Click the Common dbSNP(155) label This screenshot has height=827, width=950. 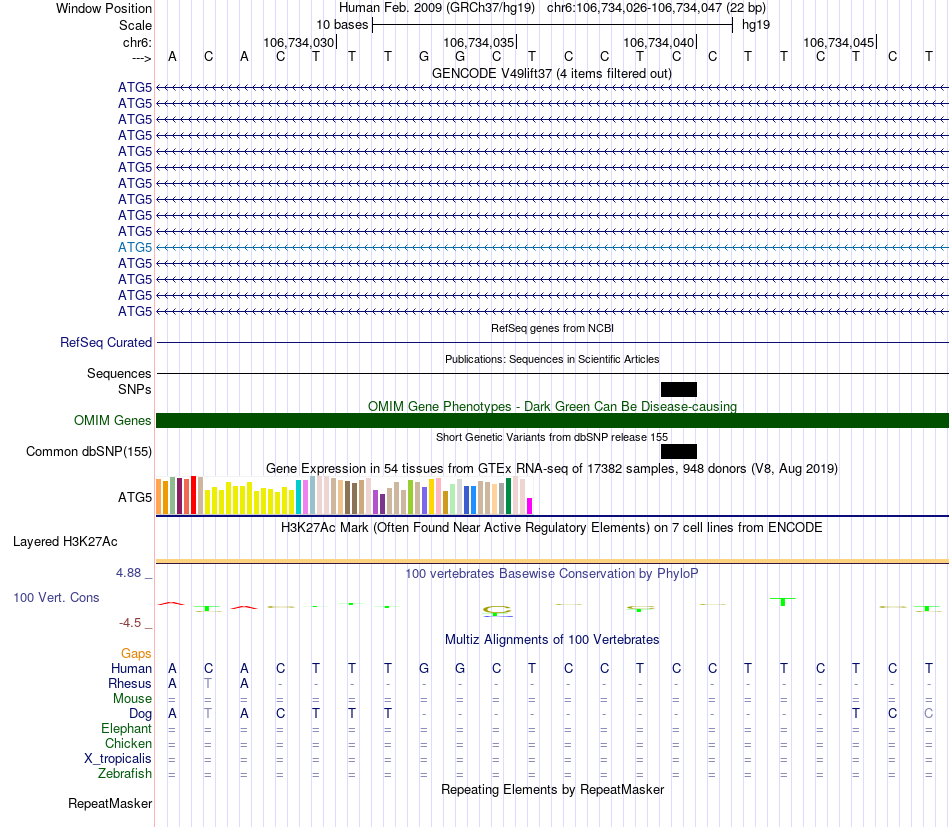click(89, 451)
